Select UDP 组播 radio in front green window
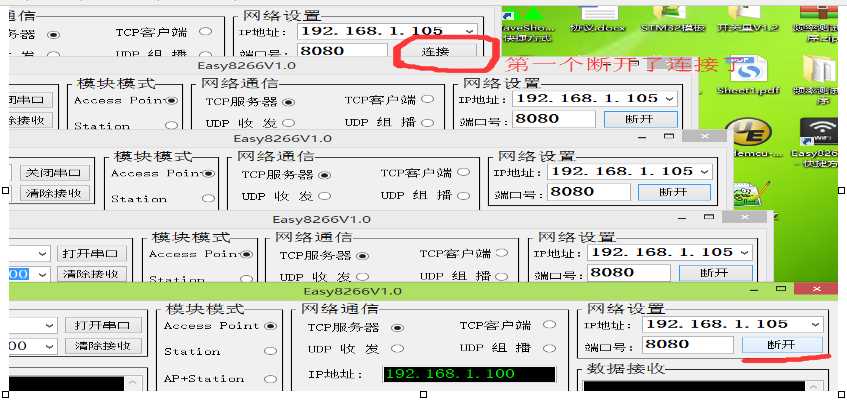The height and width of the screenshot is (401, 847). [549, 349]
